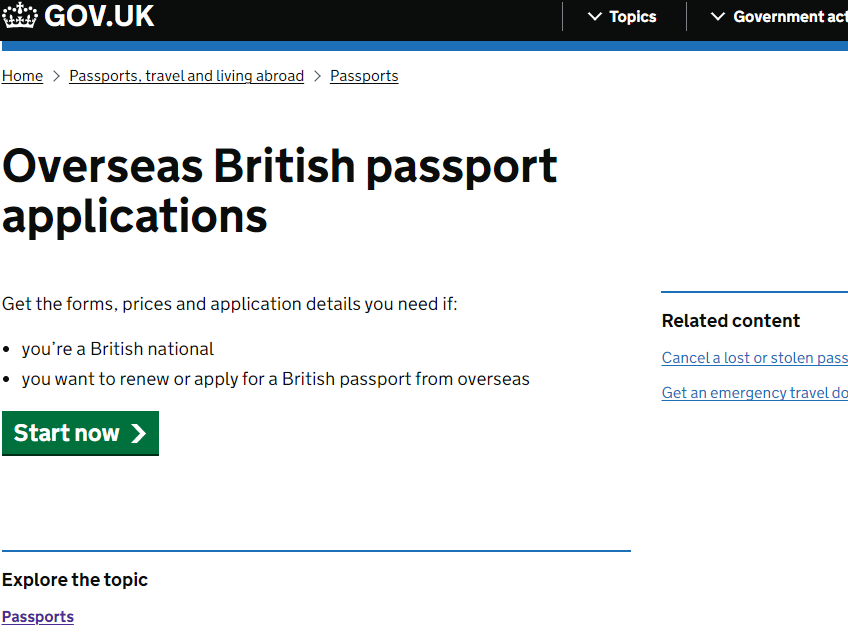Expand the Government activity chevron
848x636 pixels.
pos(717,17)
